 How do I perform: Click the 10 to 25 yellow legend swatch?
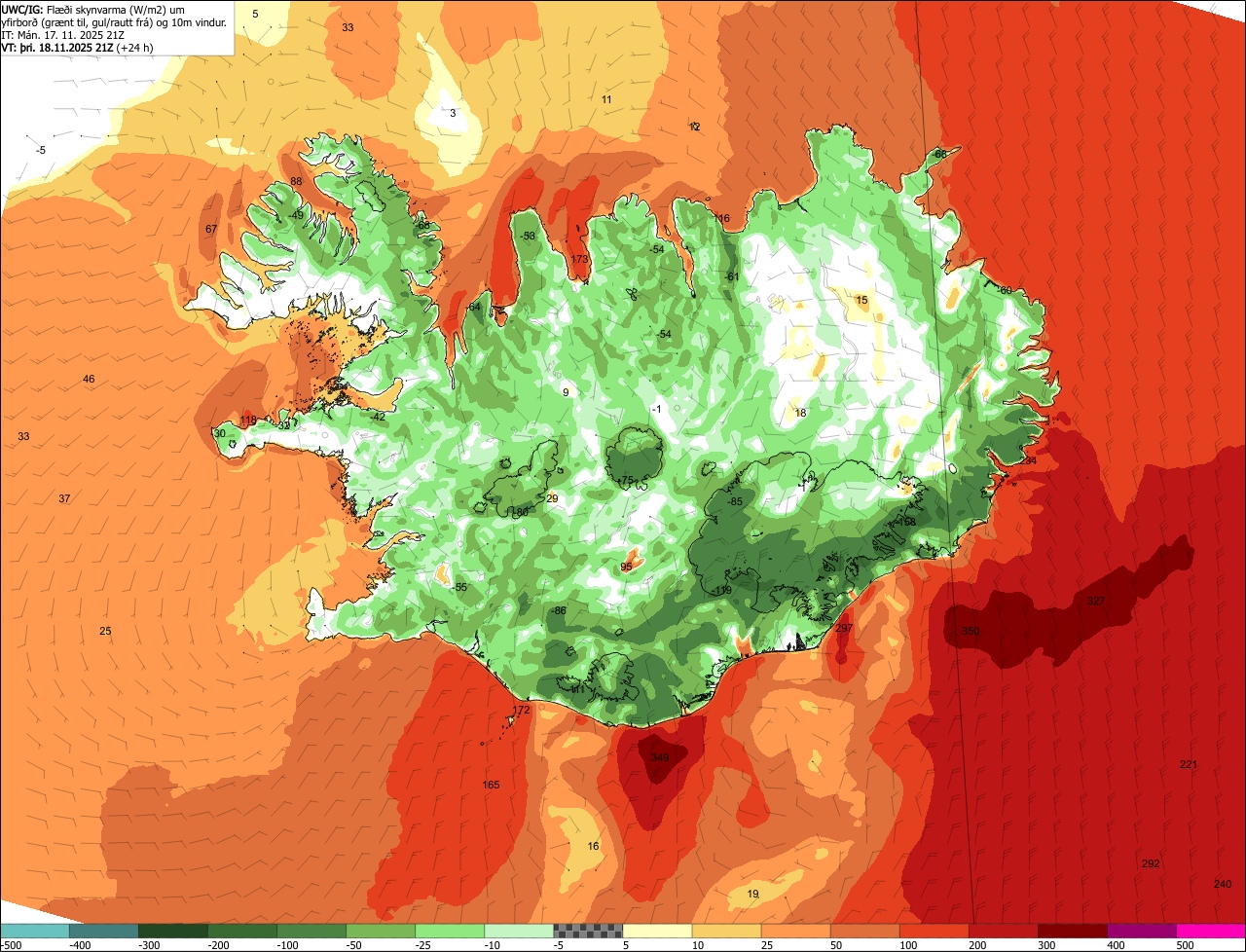tap(726, 931)
